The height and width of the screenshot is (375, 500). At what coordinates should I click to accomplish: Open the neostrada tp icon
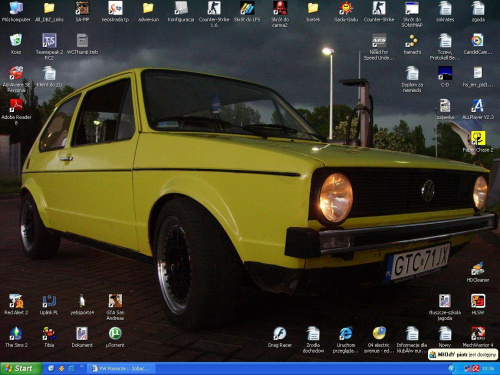click(x=115, y=8)
